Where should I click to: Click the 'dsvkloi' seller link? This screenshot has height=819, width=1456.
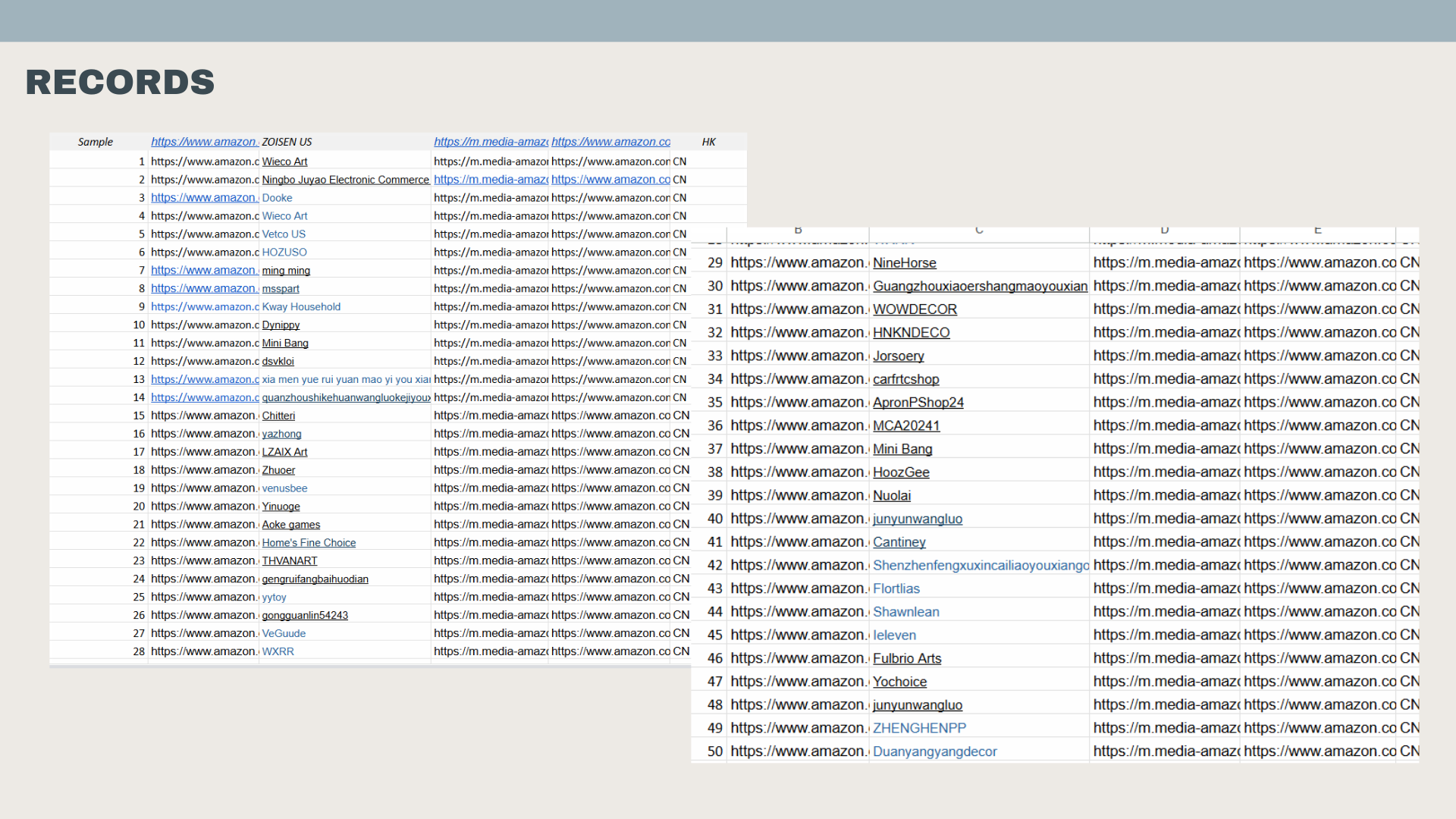tap(278, 362)
